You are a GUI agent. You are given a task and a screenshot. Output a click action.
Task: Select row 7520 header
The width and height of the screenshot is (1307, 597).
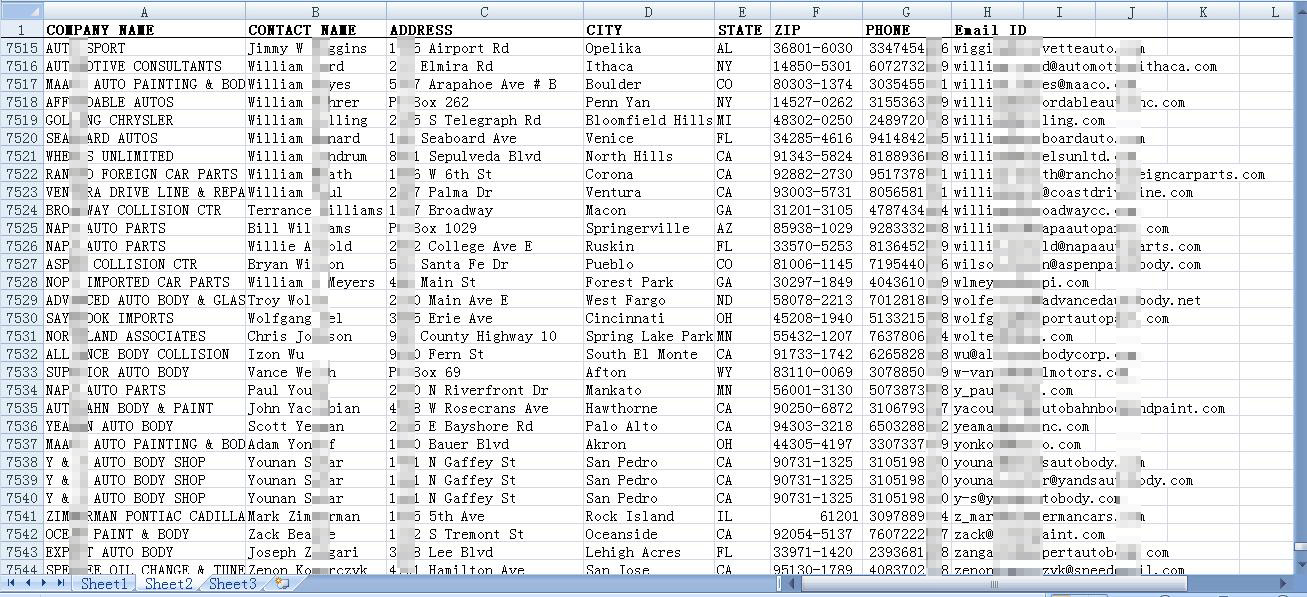(x=21, y=138)
